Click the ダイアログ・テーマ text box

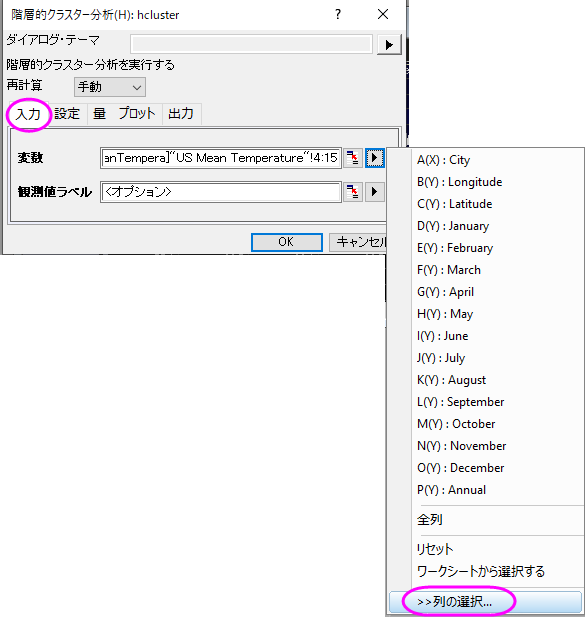tap(251, 44)
